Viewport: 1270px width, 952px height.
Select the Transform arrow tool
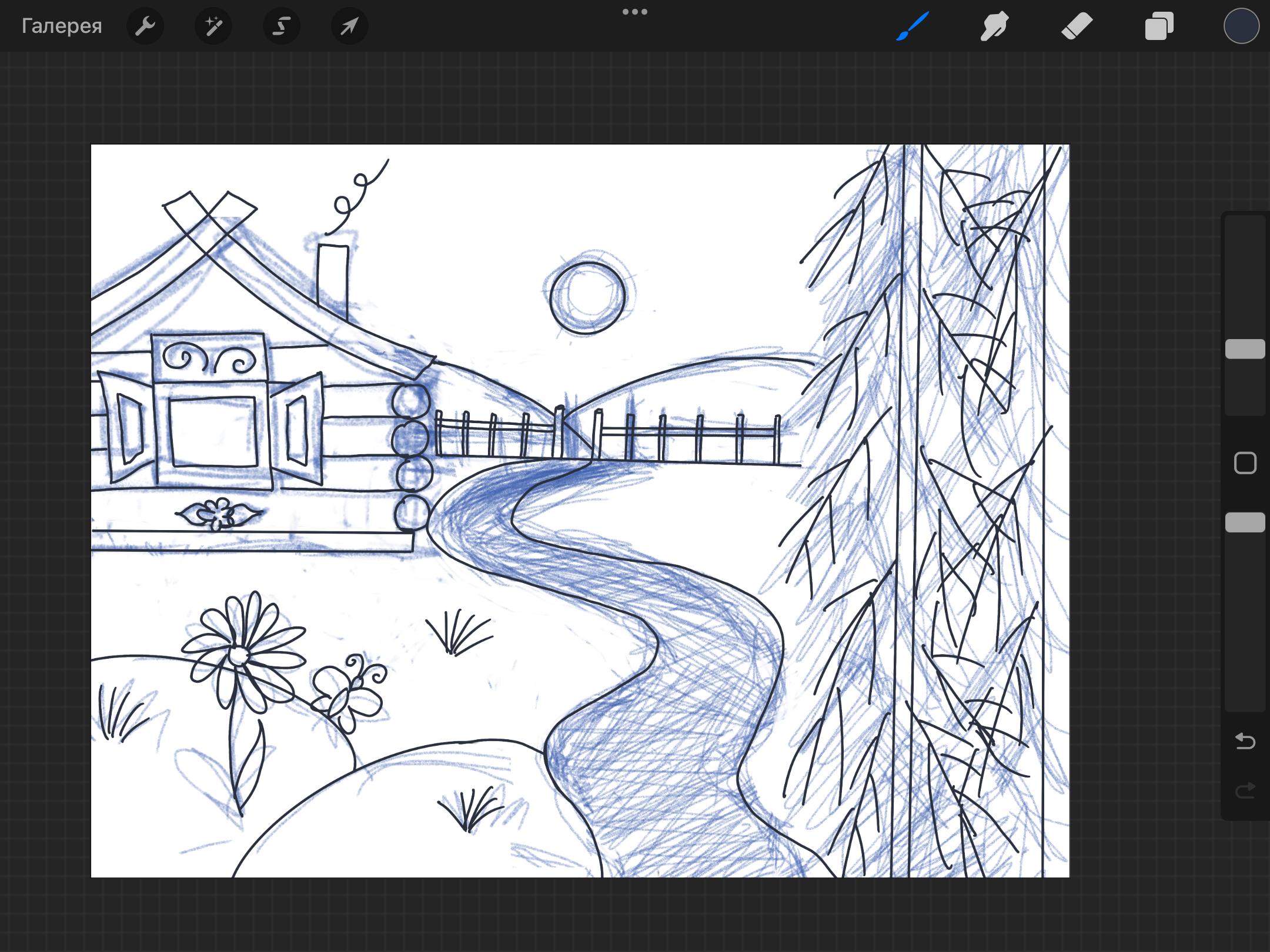point(350,26)
